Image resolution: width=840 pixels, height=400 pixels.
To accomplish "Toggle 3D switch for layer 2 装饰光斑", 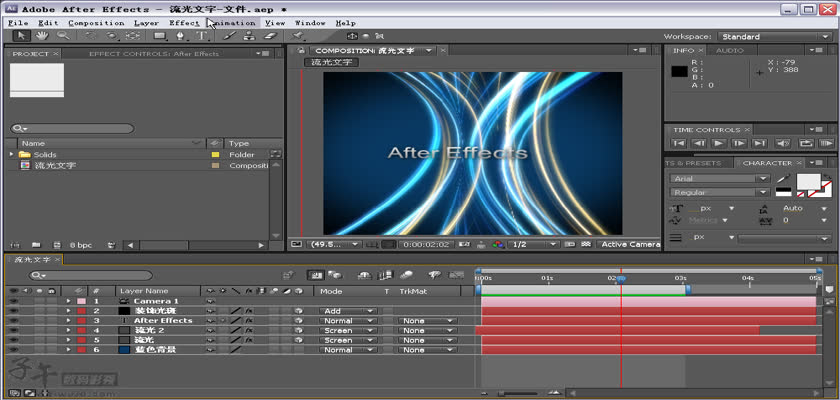I will coord(298,311).
